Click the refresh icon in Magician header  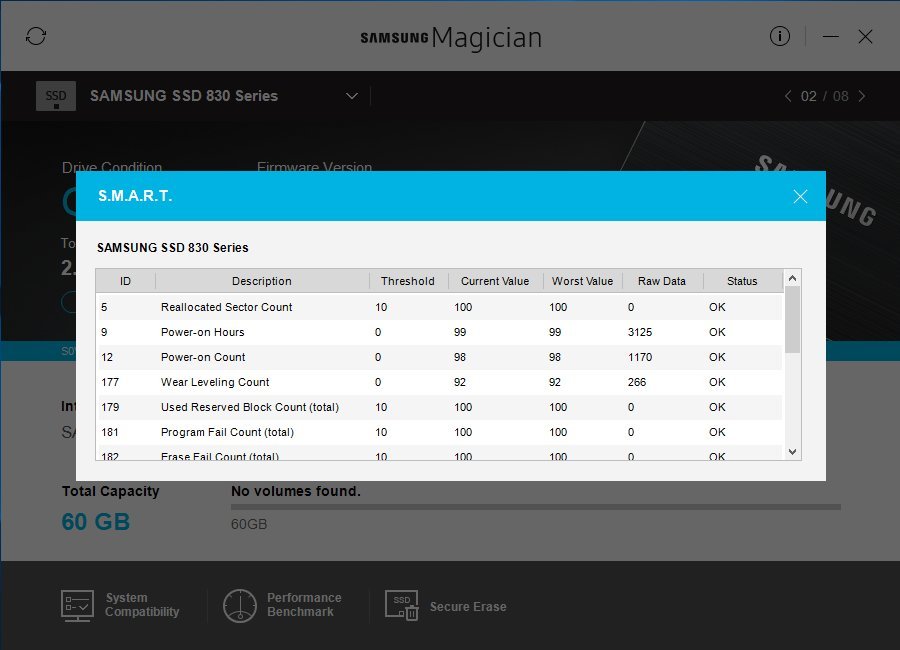coord(36,36)
